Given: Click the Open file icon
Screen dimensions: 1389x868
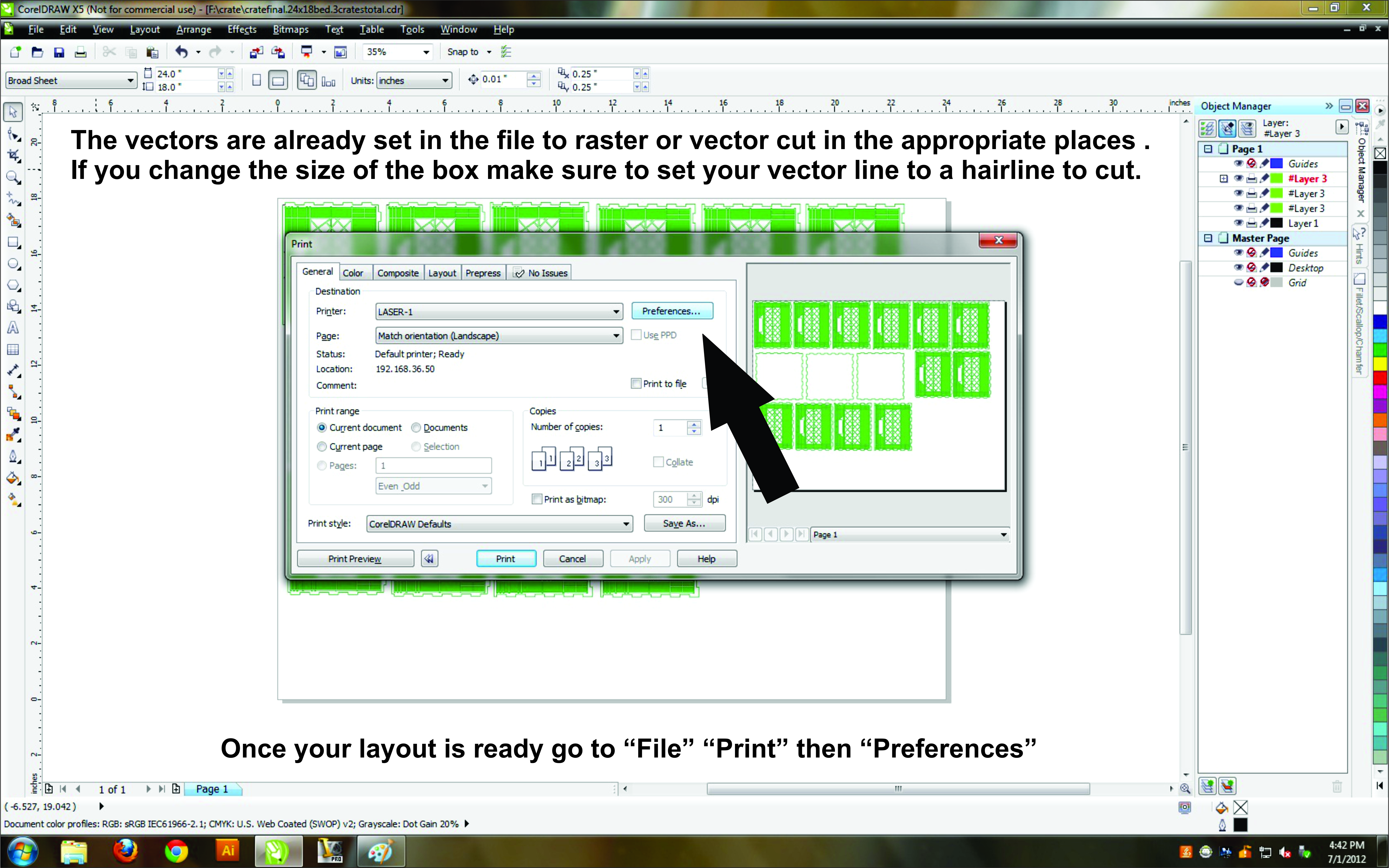Looking at the screenshot, I should (x=37, y=52).
